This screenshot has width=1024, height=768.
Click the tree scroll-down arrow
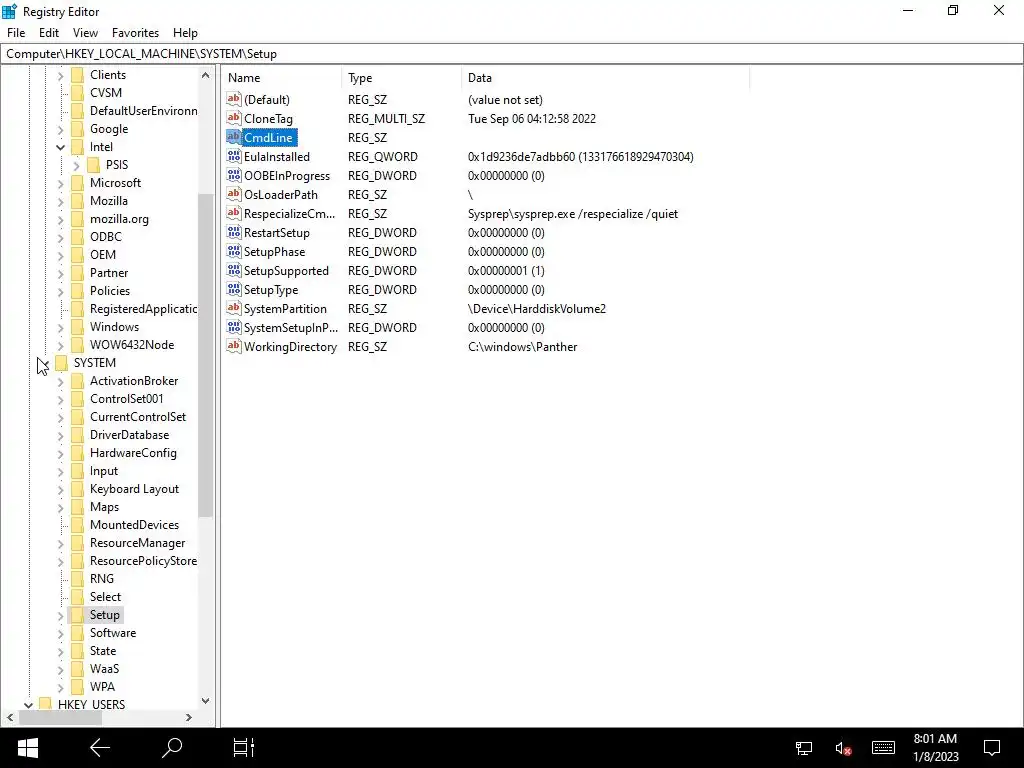[x=206, y=701]
